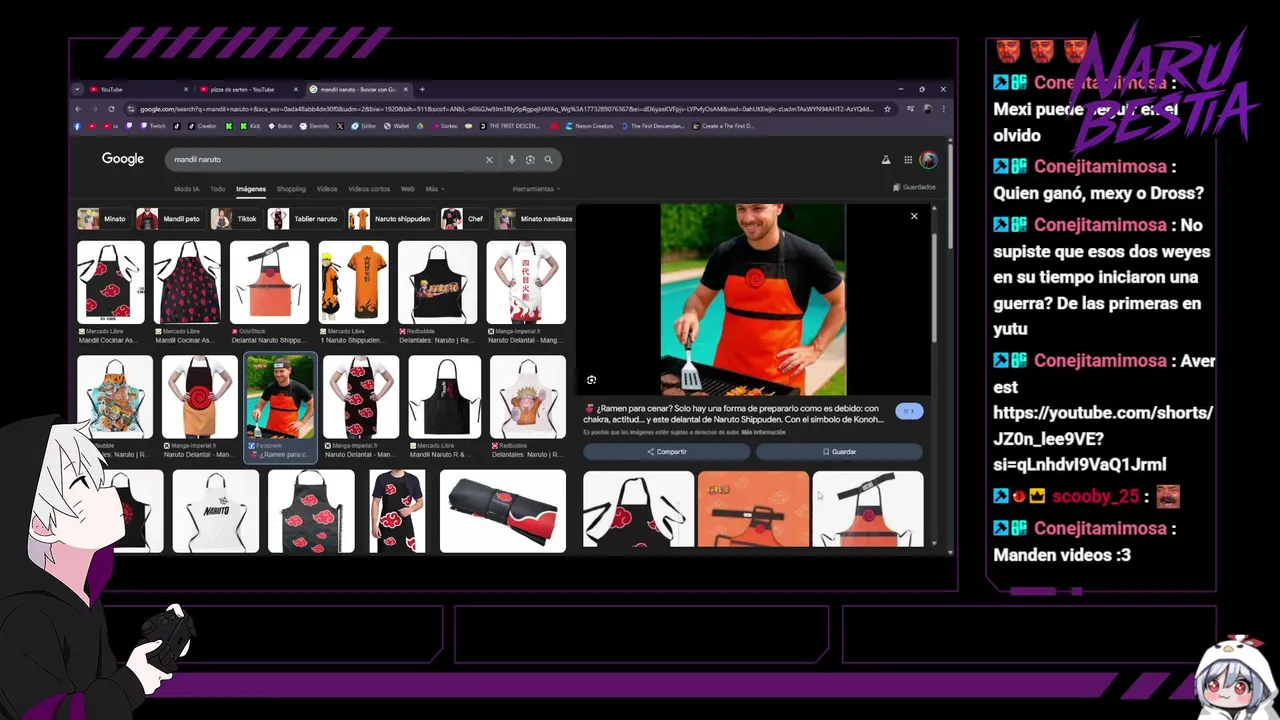Click the Compartir button

click(667, 452)
